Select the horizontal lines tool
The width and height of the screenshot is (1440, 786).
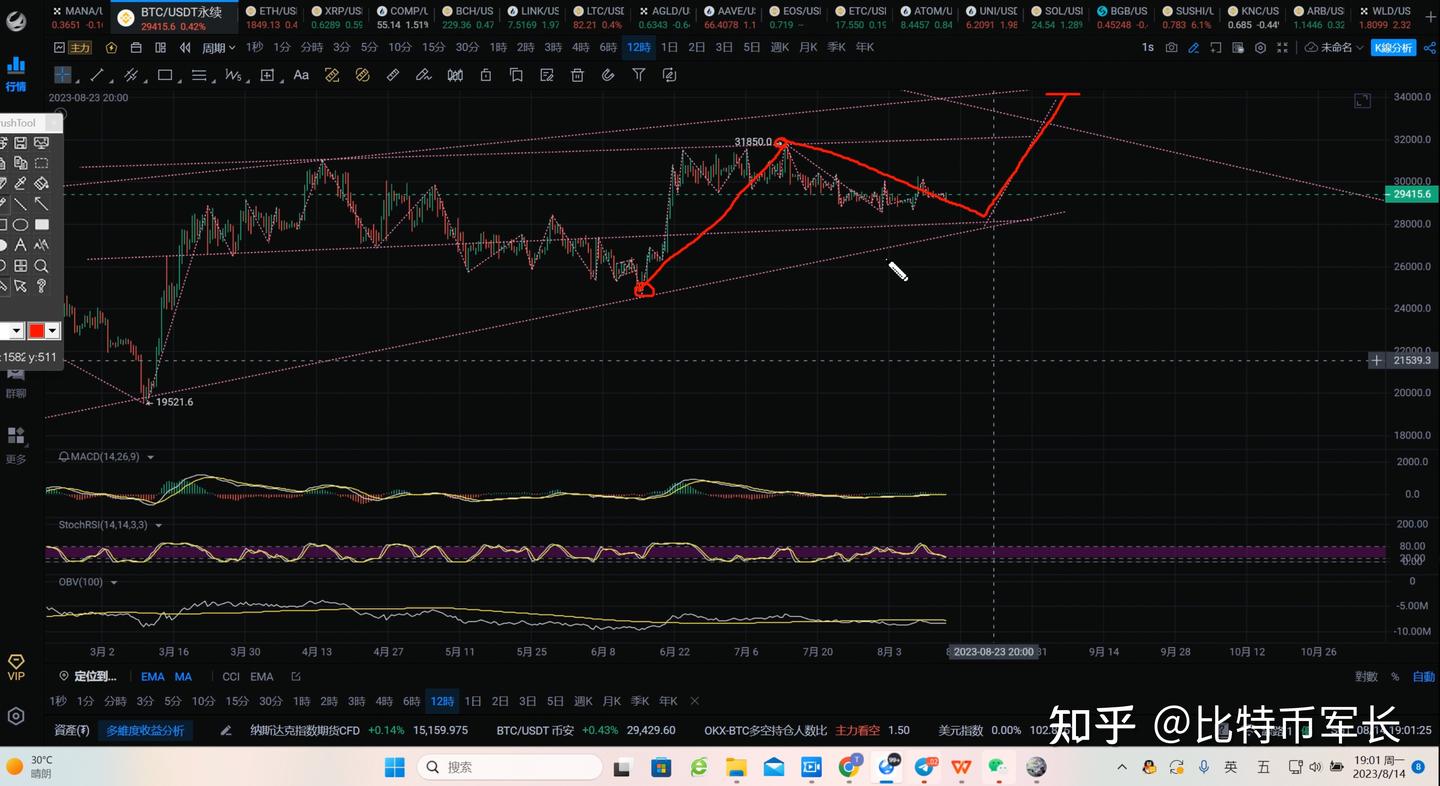point(199,75)
